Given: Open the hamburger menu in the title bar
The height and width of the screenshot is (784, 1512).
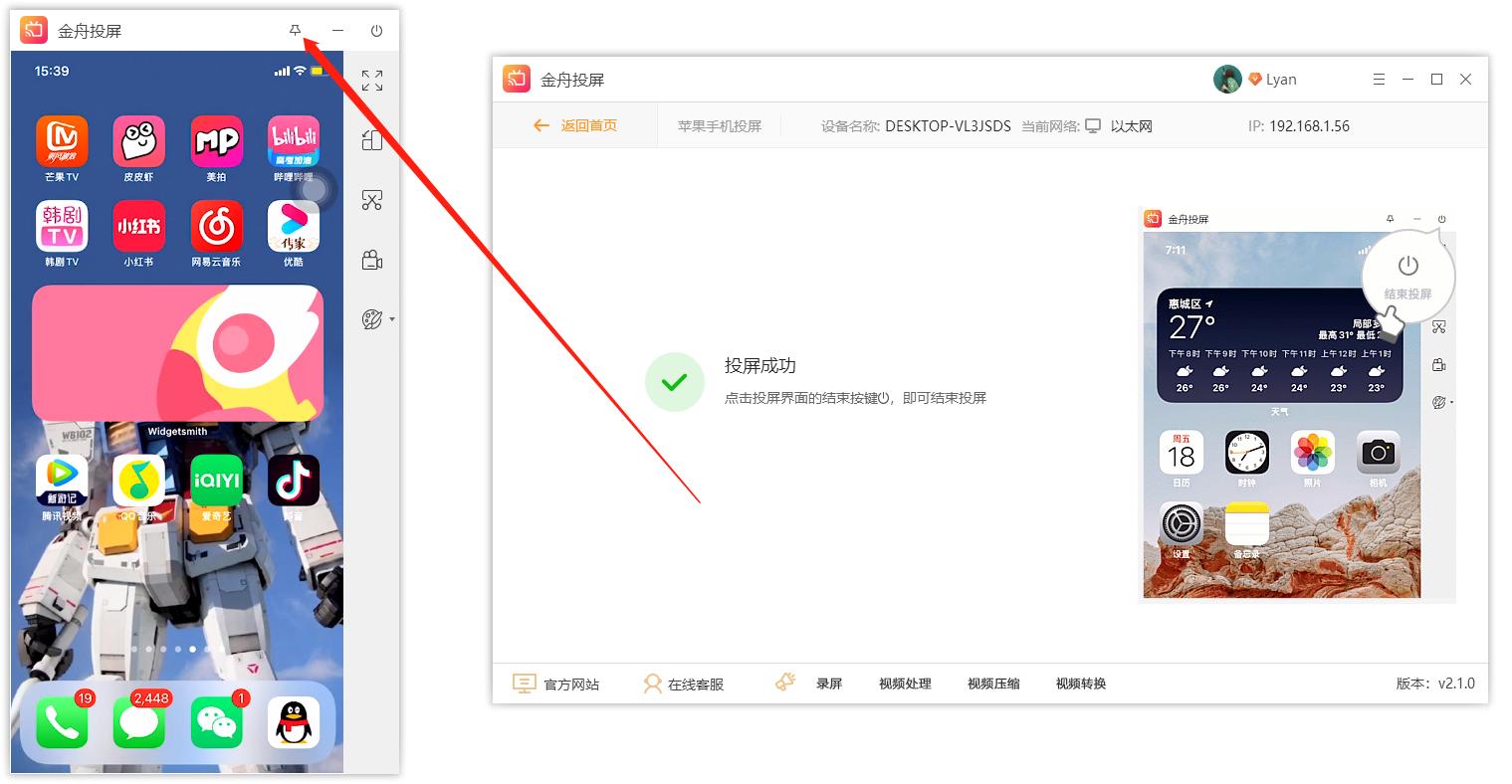Looking at the screenshot, I should pyautogui.click(x=1379, y=79).
